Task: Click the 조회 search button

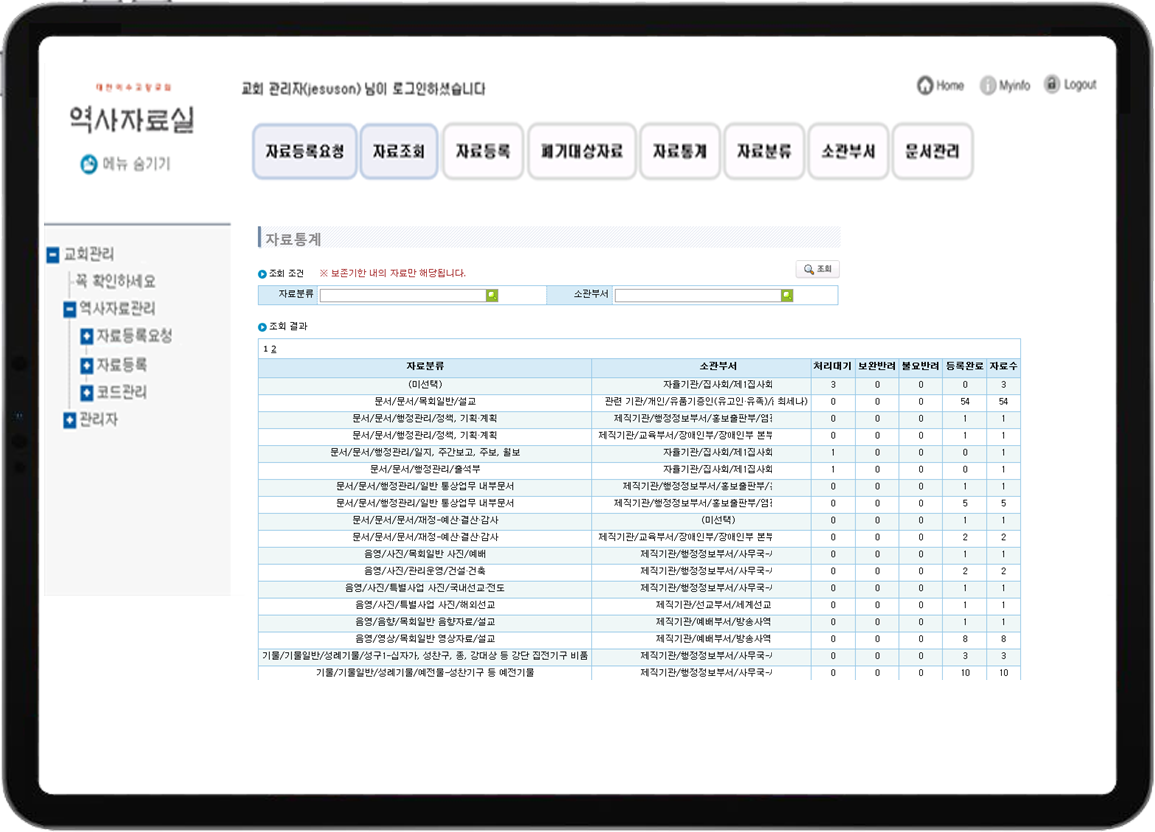Action: (817, 269)
